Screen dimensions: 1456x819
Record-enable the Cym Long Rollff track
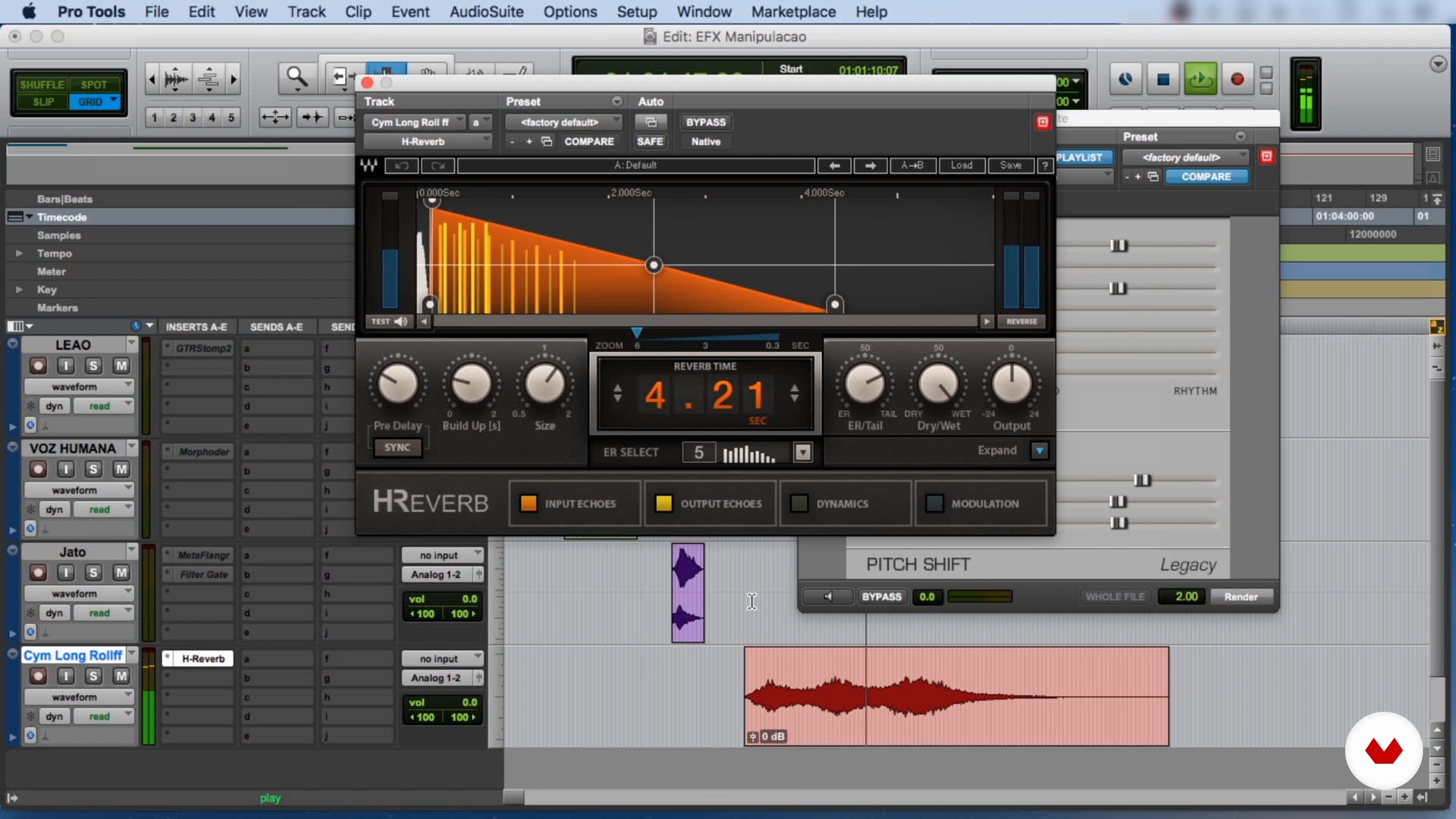pyautogui.click(x=38, y=676)
